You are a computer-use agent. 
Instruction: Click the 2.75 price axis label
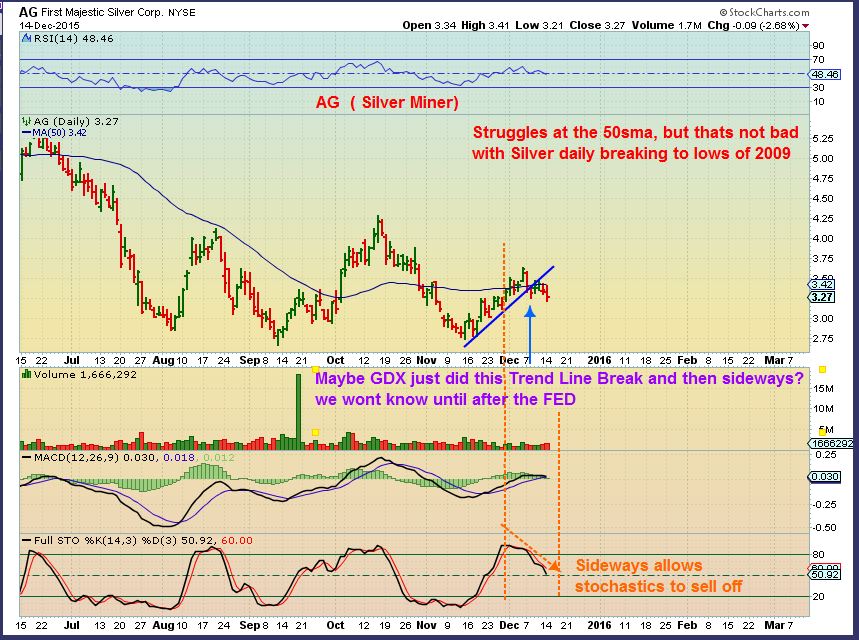[823, 339]
